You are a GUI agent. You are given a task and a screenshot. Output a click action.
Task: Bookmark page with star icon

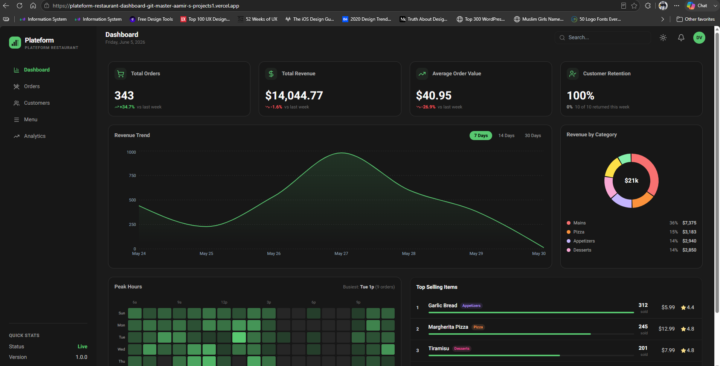pos(634,6)
